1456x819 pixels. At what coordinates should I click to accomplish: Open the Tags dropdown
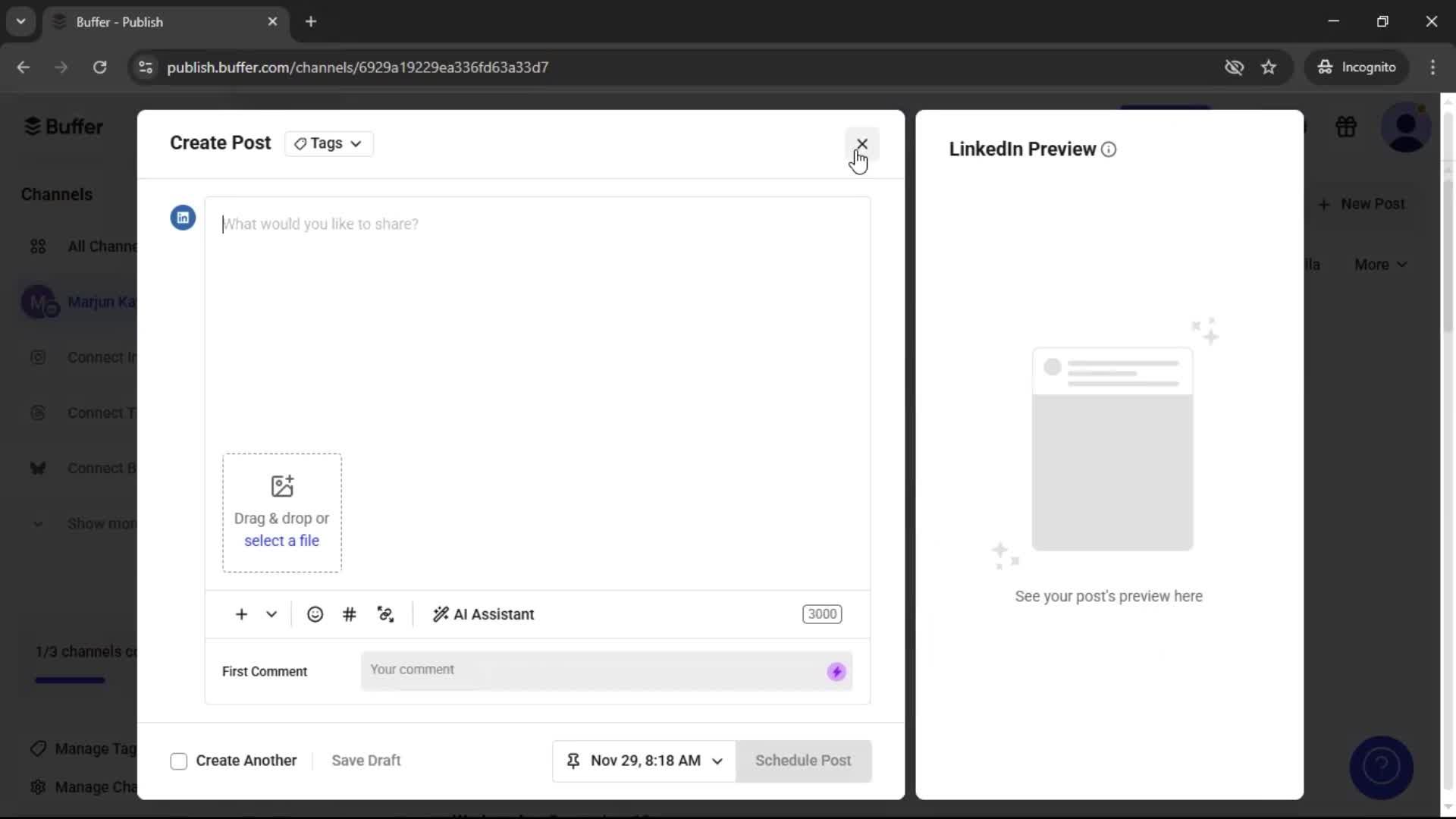click(x=328, y=143)
